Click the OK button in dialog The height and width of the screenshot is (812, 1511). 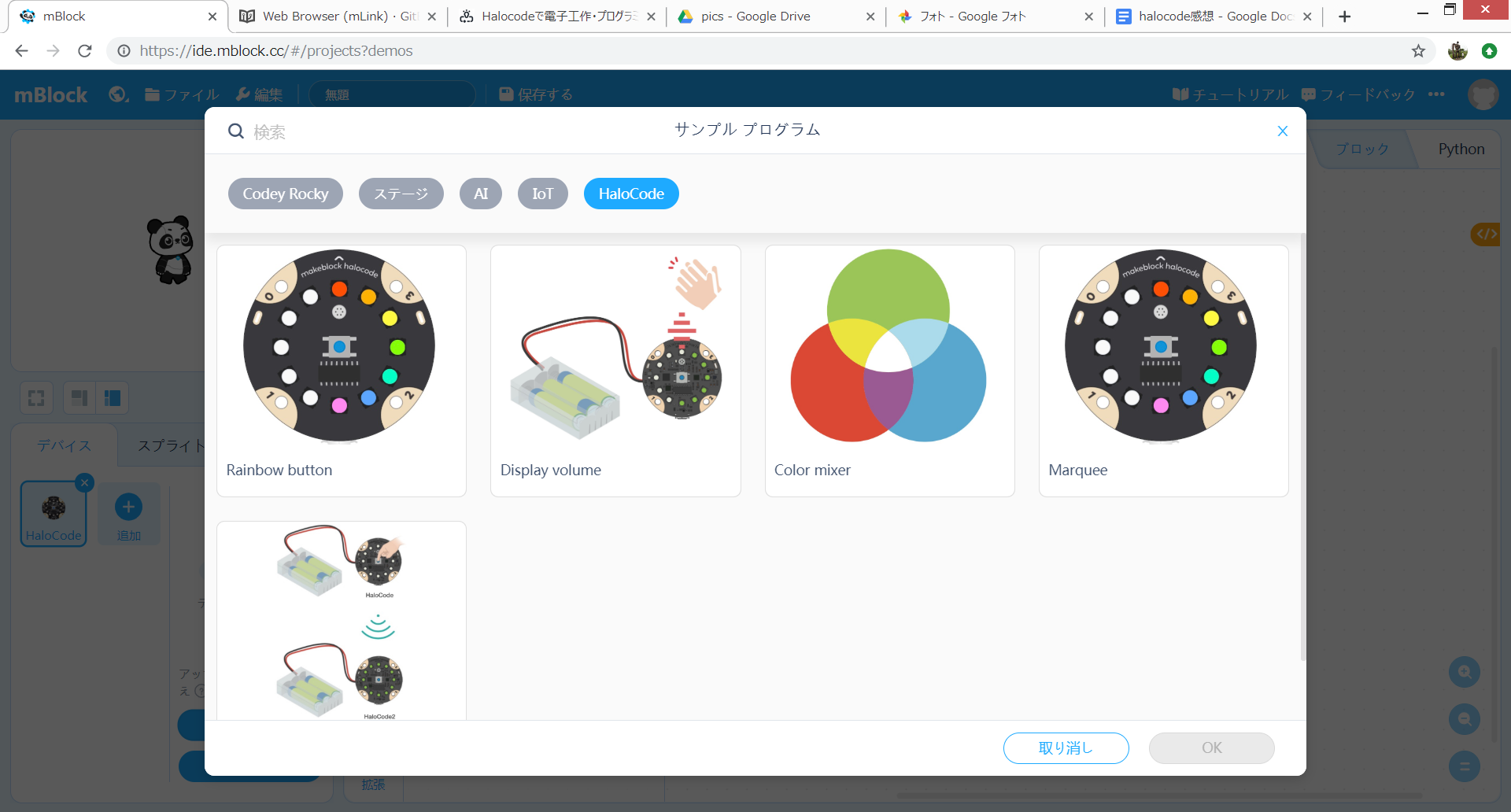(x=1212, y=747)
